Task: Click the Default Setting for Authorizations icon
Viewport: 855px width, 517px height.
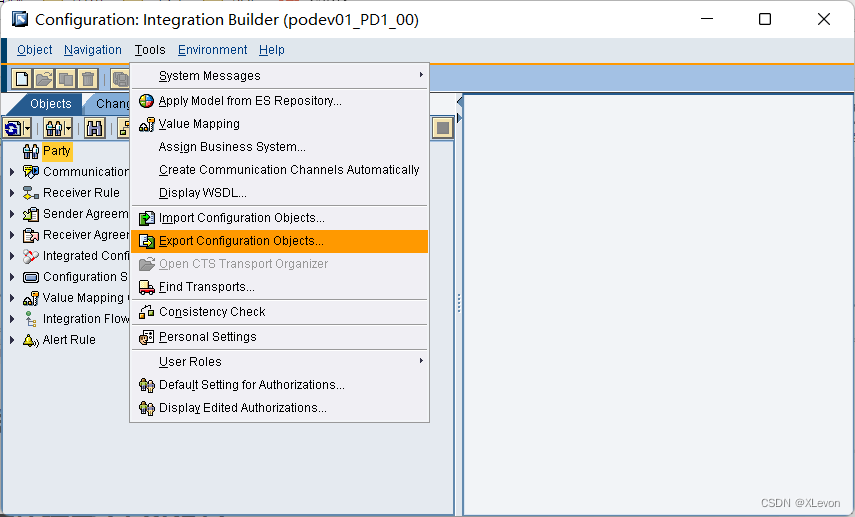Action: click(146, 386)
